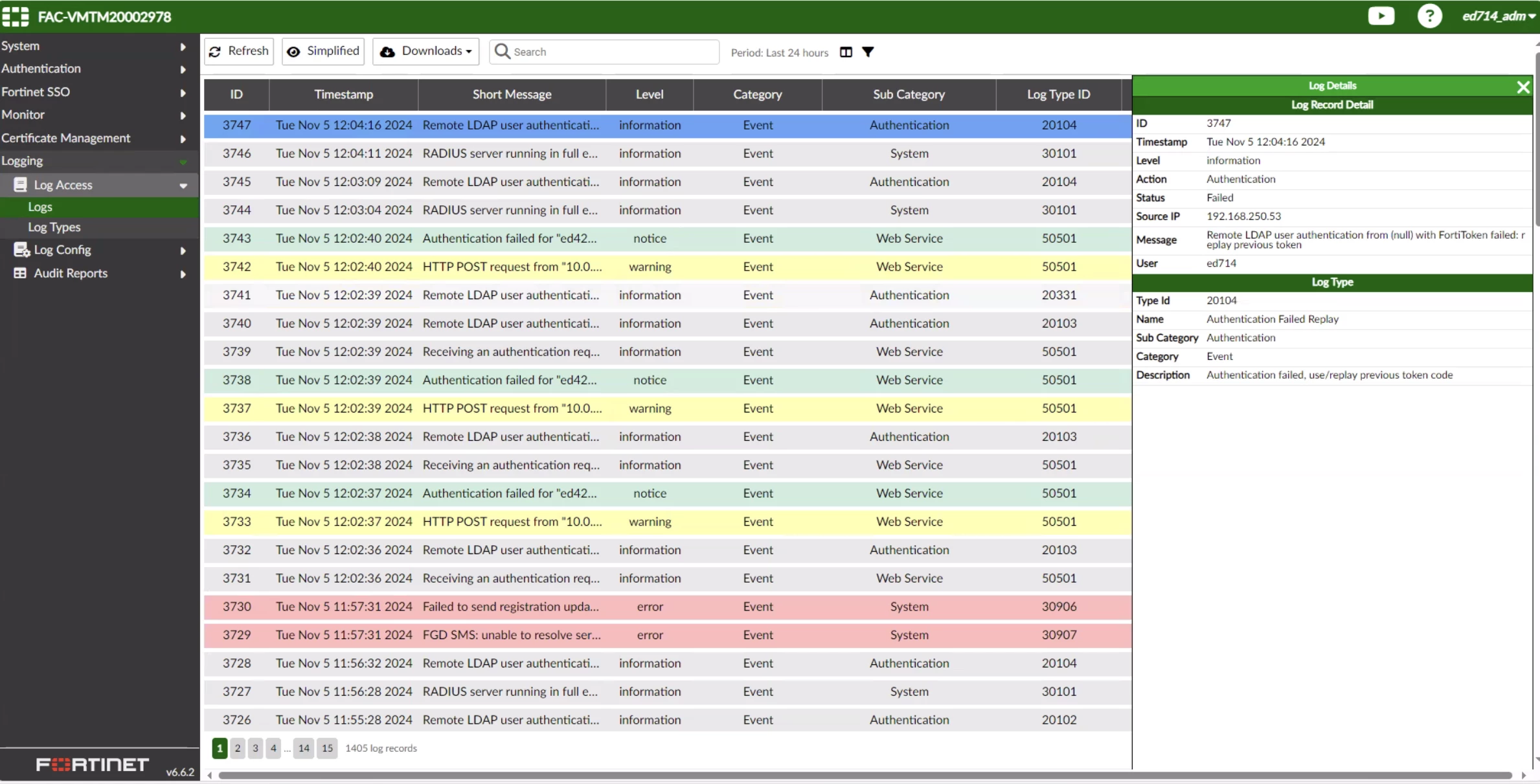This screenshot has width=1540, height=784.
Task: Select log row 3729 FGD SMS error
Action: [x=668, y=635]
